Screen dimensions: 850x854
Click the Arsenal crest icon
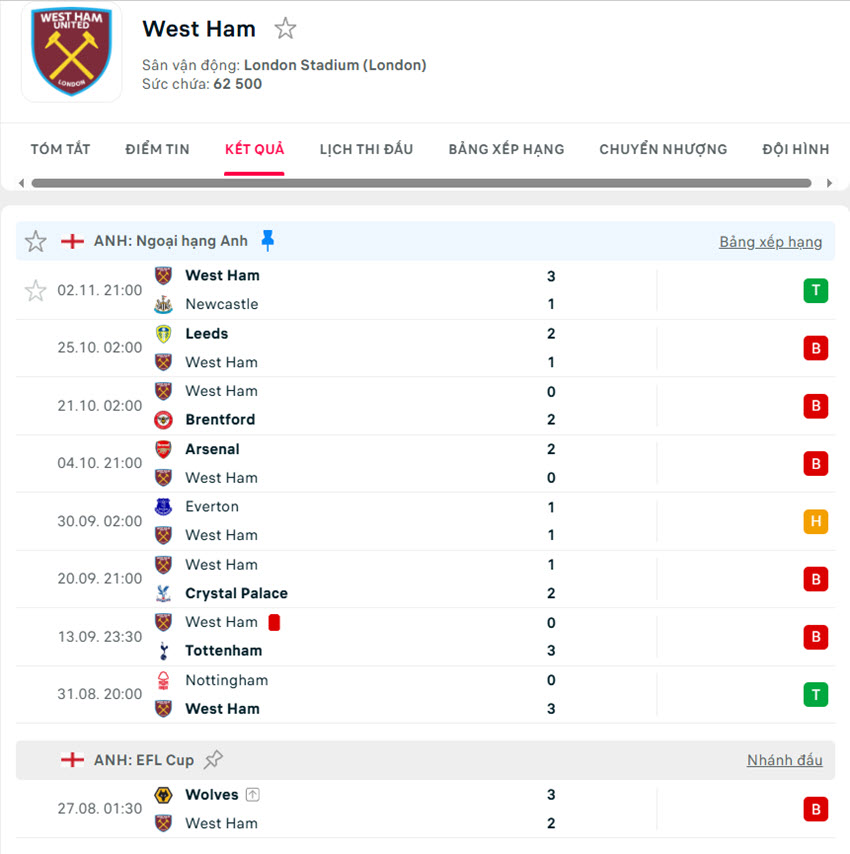(x=165, y=449)
